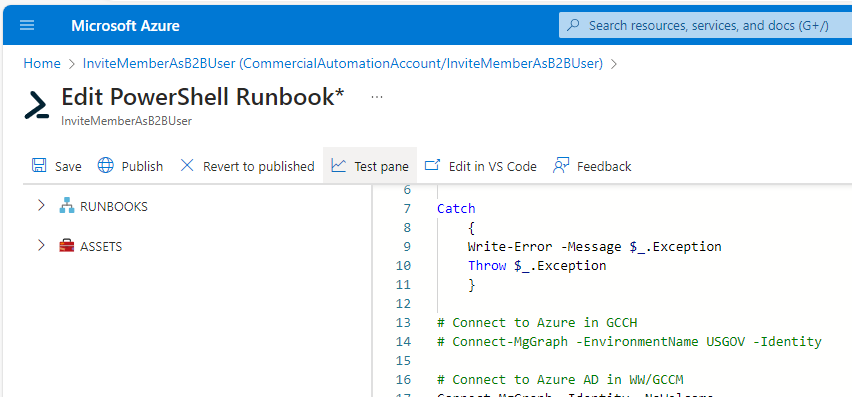Screen dimensions: 852x397
Task: Click the Revert X icon
Action: [187, 165]
